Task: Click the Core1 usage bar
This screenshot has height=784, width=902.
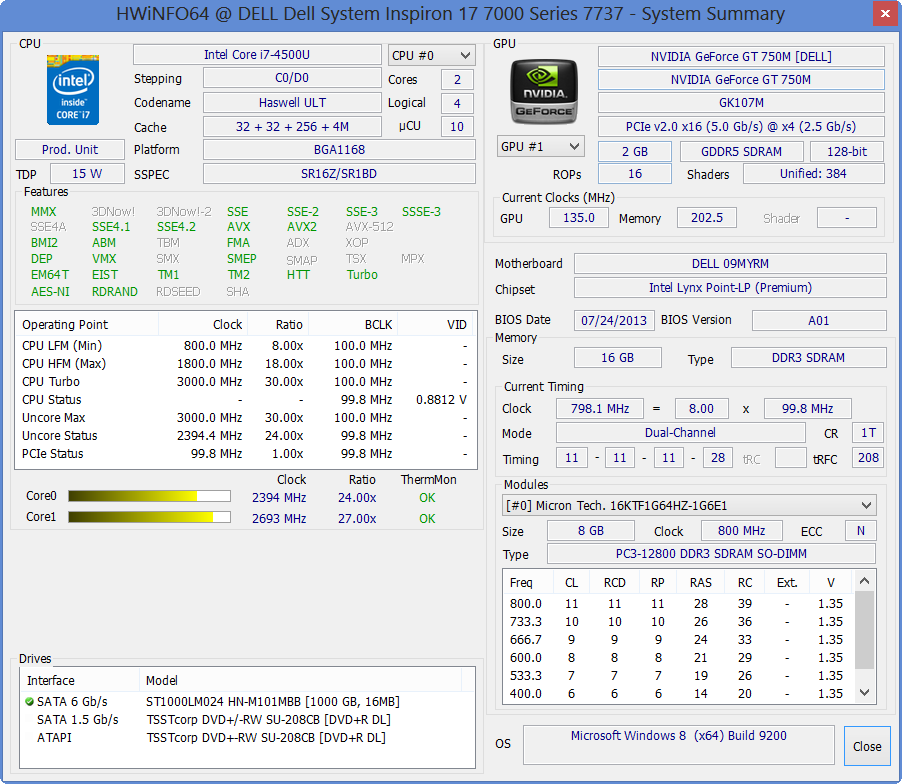Action: pos(149,518)
